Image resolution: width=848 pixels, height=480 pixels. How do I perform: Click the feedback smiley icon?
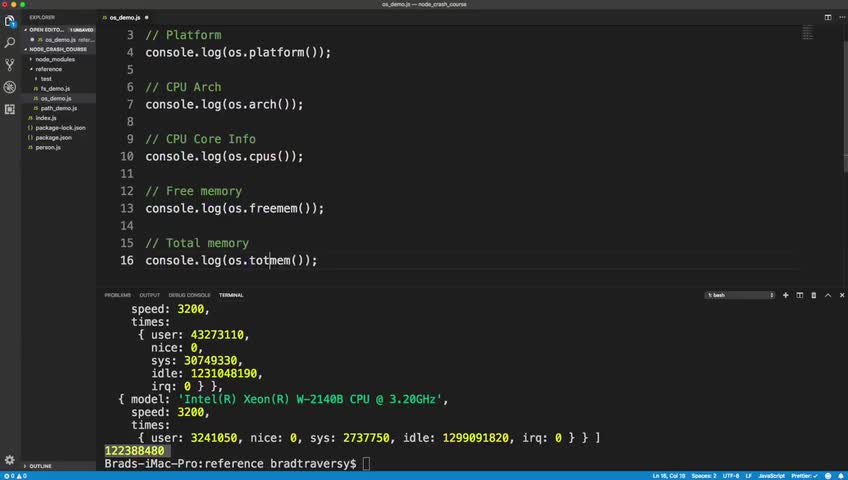pos(828,476)
